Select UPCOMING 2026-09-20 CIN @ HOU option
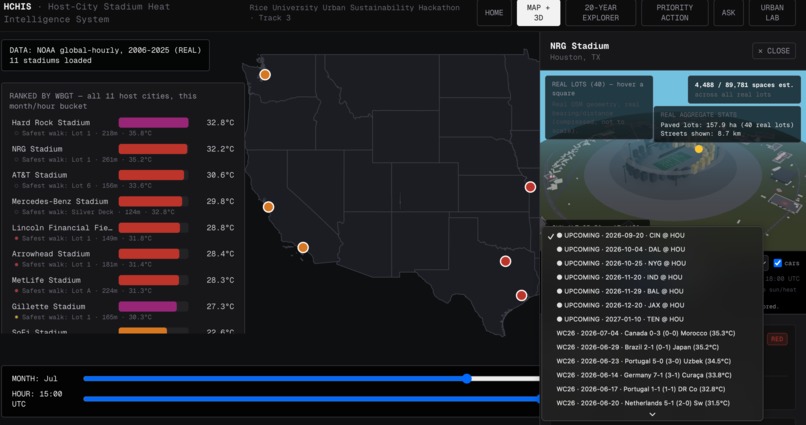The height and width of the screenshot is (425, 806). pyautogui.click(x=652, y=235)
